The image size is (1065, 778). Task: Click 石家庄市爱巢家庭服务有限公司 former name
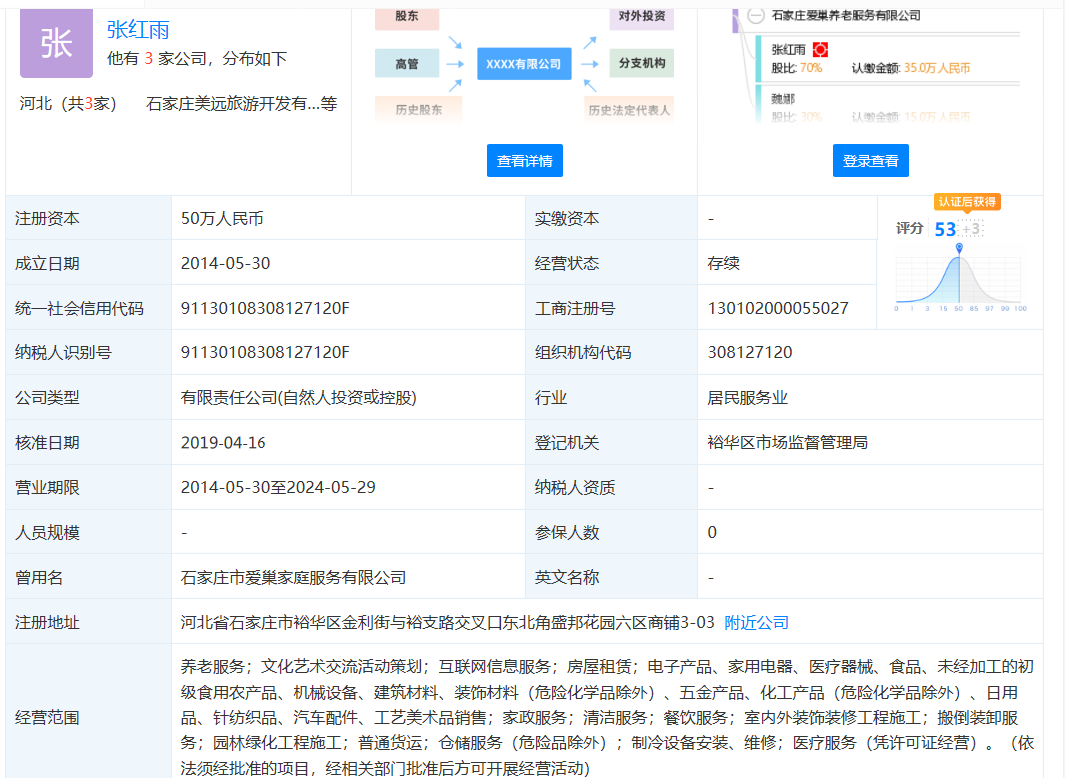(293, 578)
